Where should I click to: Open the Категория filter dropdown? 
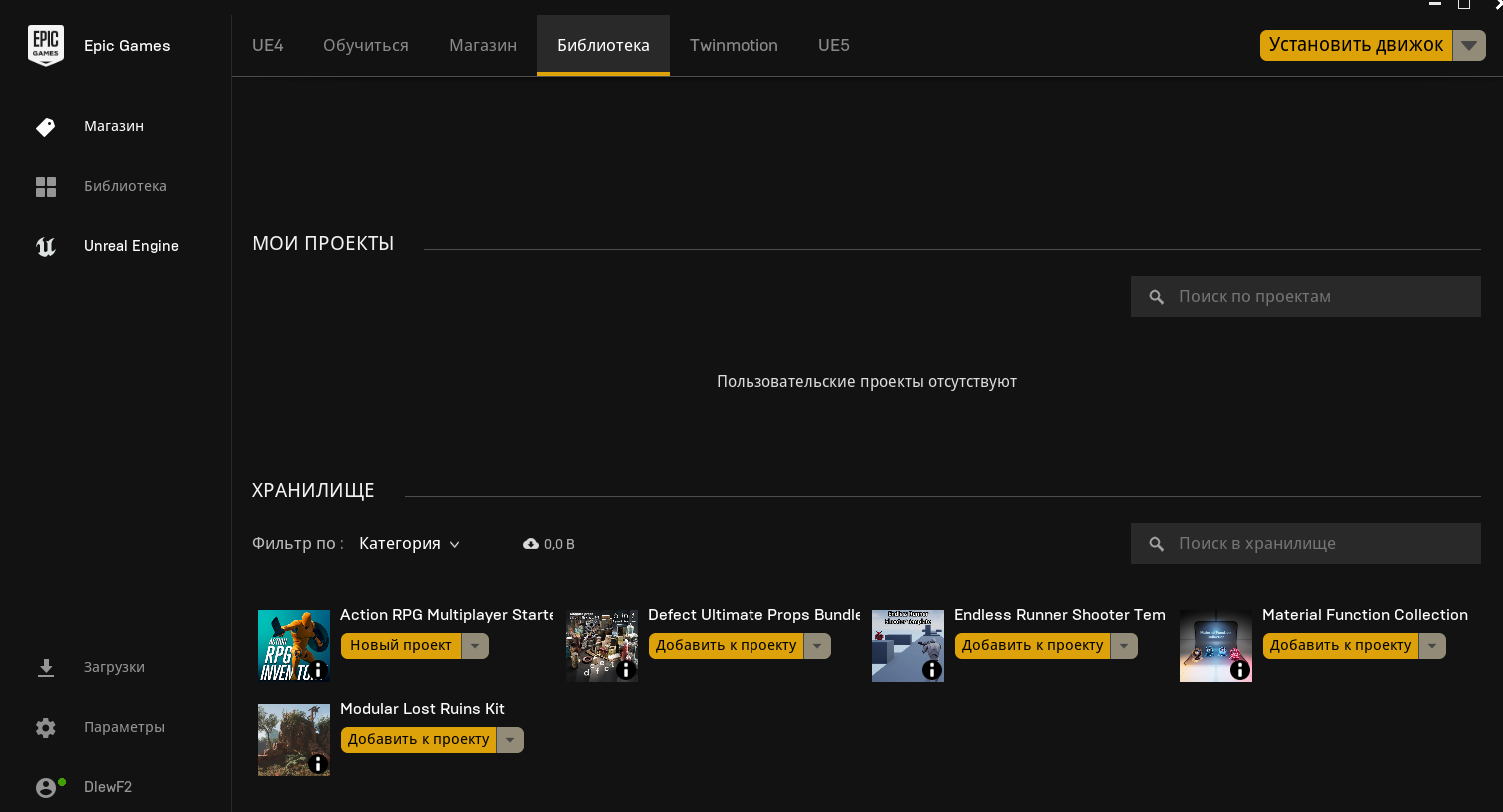(409, 544)
